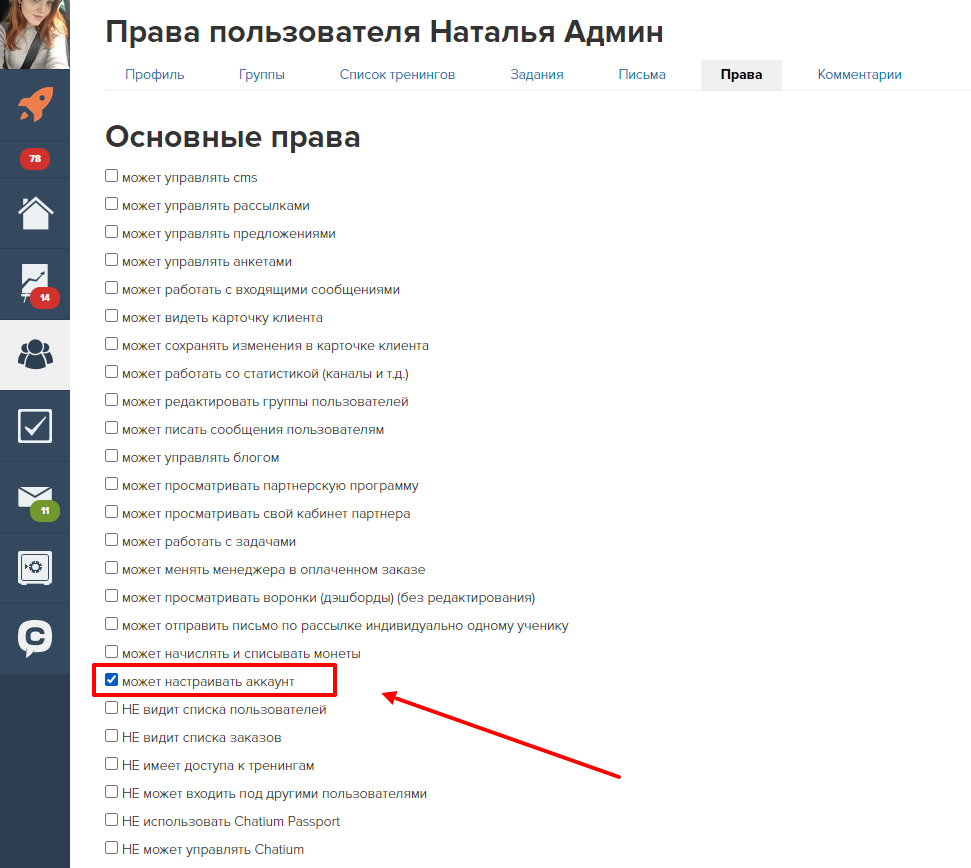Enable 'может управлять cms' checkbox
This screenshot has width=971, height=868.
(111, 176)
